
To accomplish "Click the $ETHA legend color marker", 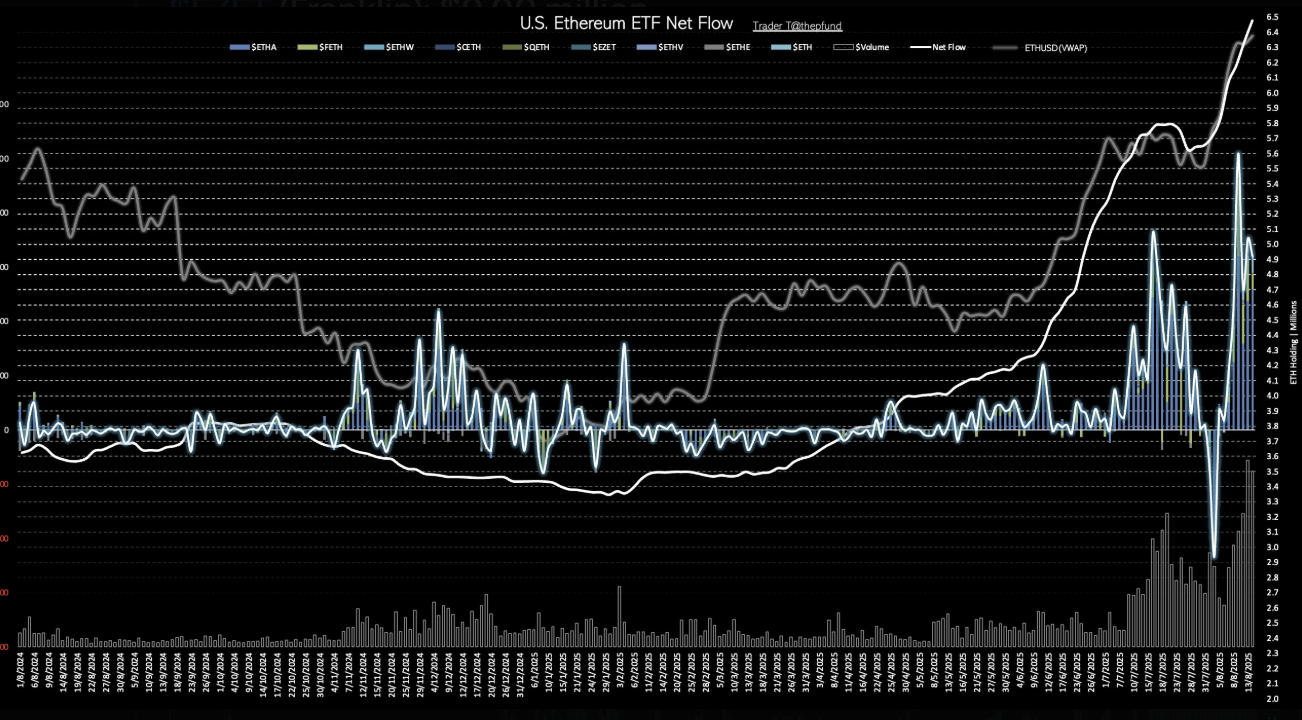I will click(239, 47).
